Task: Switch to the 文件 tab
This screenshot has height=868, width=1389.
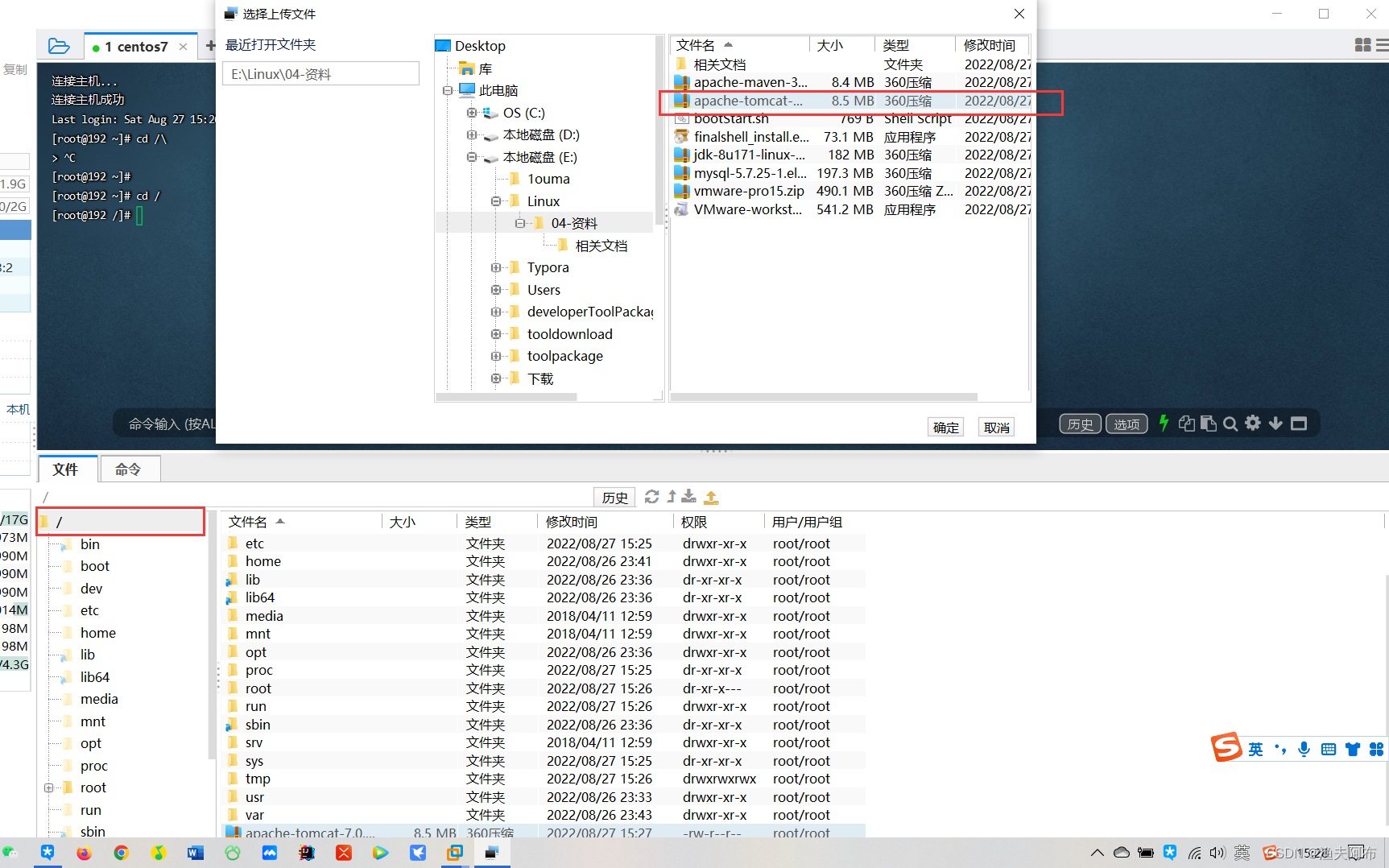Action: [66, 469]
